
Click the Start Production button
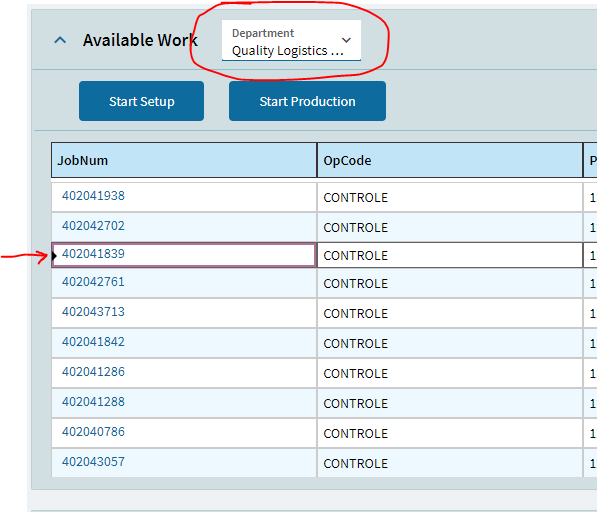click(307, 101)
